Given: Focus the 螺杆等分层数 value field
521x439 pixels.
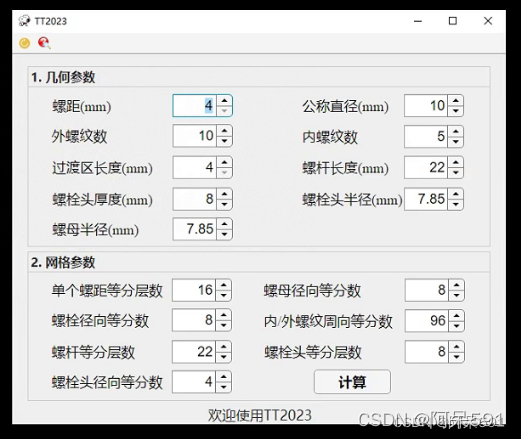Looking at the screenshot, I should tap(194, 352).
